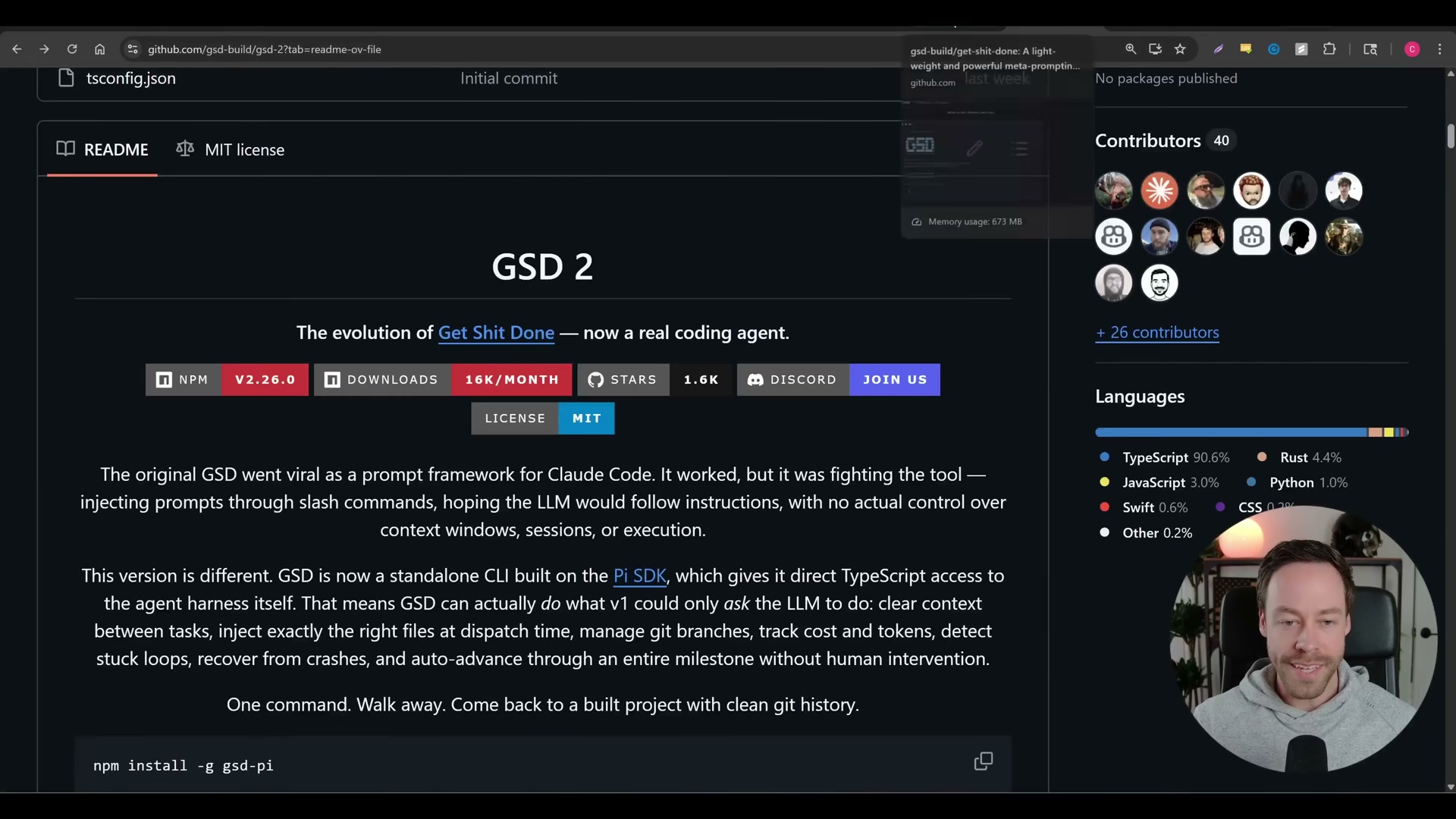Click the contributors count 40 badge

(x=1221, y=141)
